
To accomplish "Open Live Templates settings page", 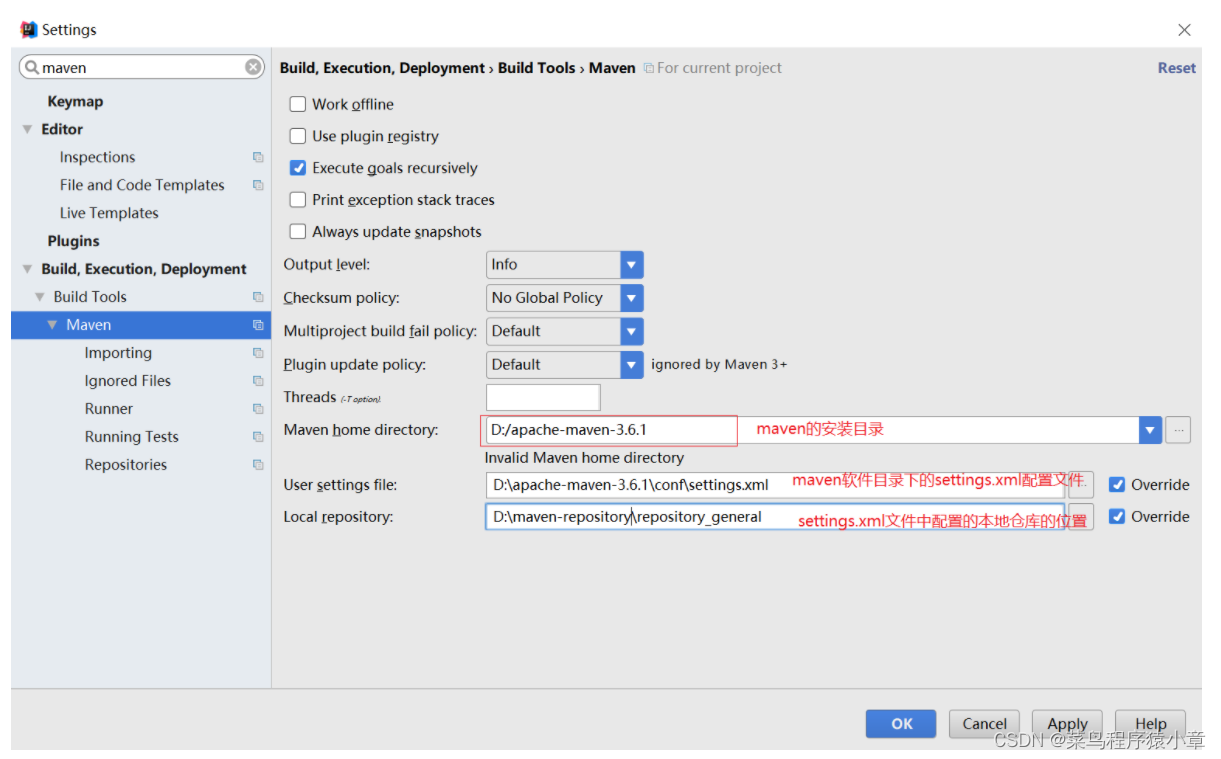I will [109, 213].
